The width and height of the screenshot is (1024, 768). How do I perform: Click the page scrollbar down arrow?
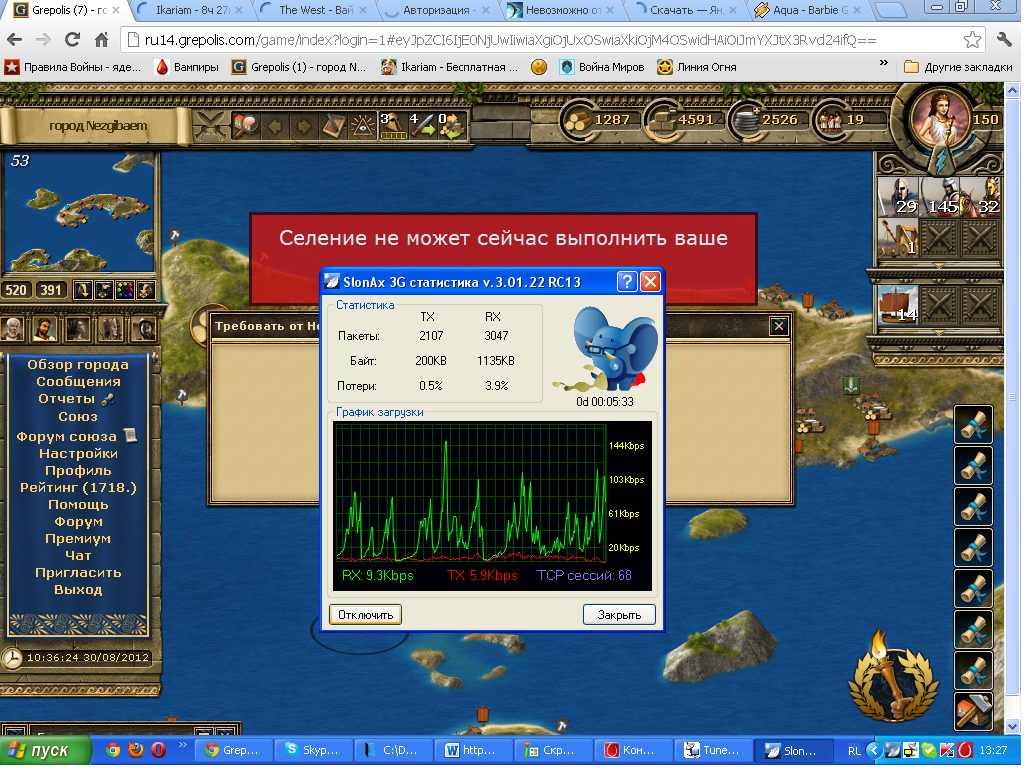click(x=1013, y=726)
